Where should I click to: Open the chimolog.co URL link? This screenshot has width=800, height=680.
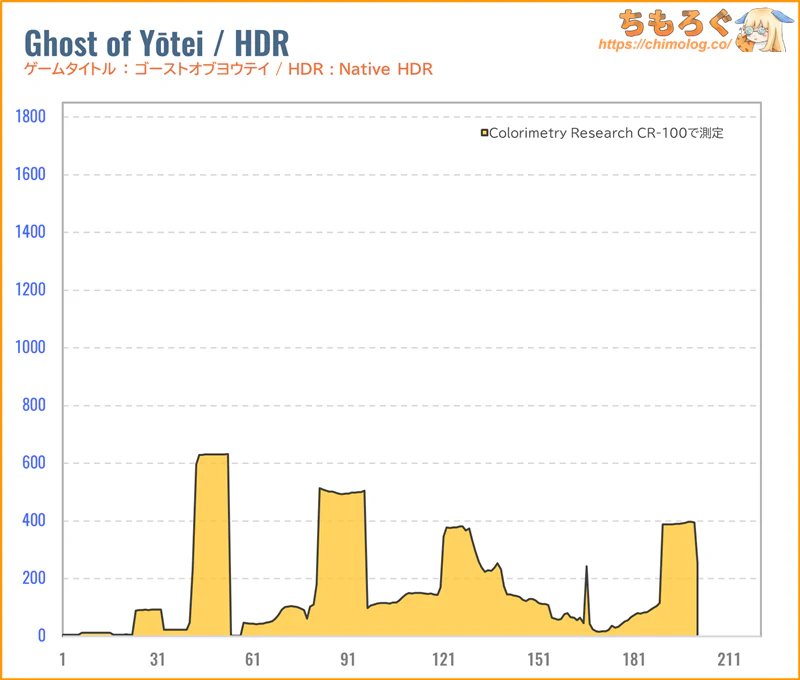[x=662, y=45]
